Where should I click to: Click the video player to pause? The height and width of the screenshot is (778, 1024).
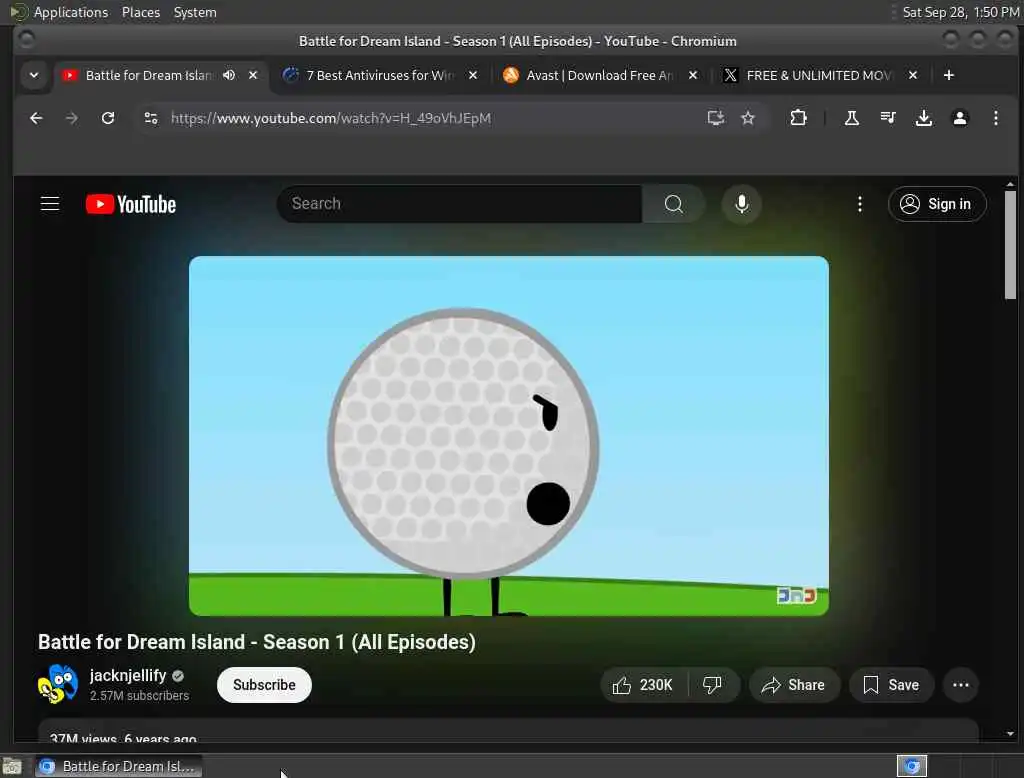point(509,436)
